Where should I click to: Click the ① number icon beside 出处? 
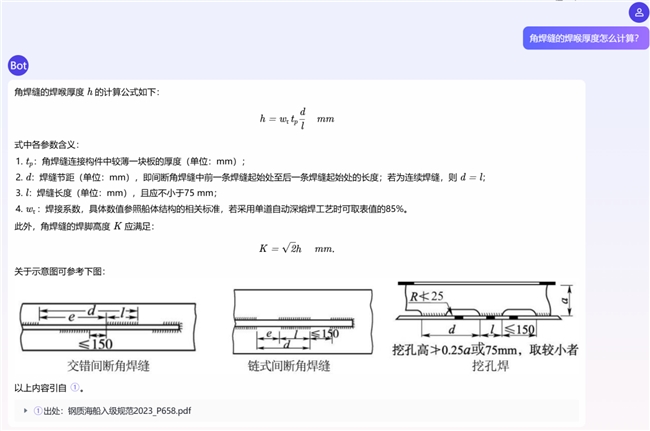37,411
